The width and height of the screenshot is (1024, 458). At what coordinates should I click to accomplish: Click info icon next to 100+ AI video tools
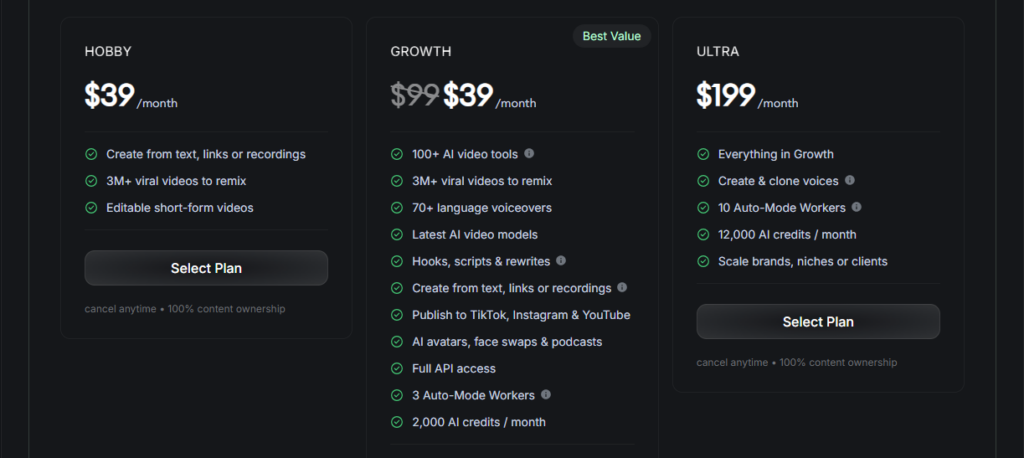click(x=529, y=154)
